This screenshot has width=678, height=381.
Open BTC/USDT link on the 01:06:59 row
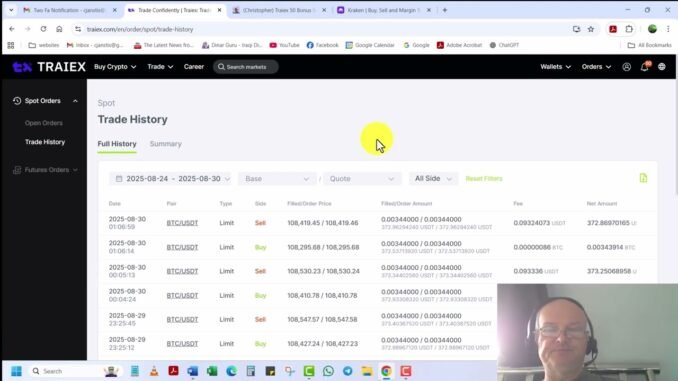182,223
